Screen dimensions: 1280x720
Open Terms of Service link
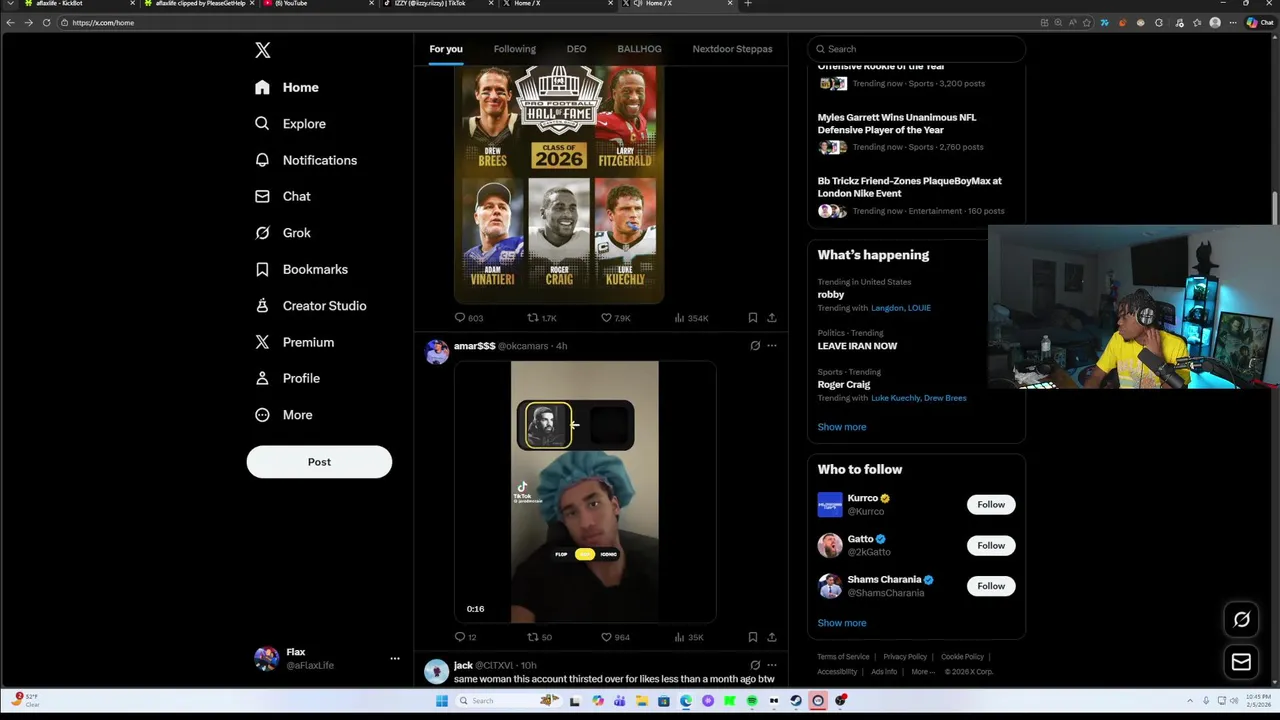point(843,657)
